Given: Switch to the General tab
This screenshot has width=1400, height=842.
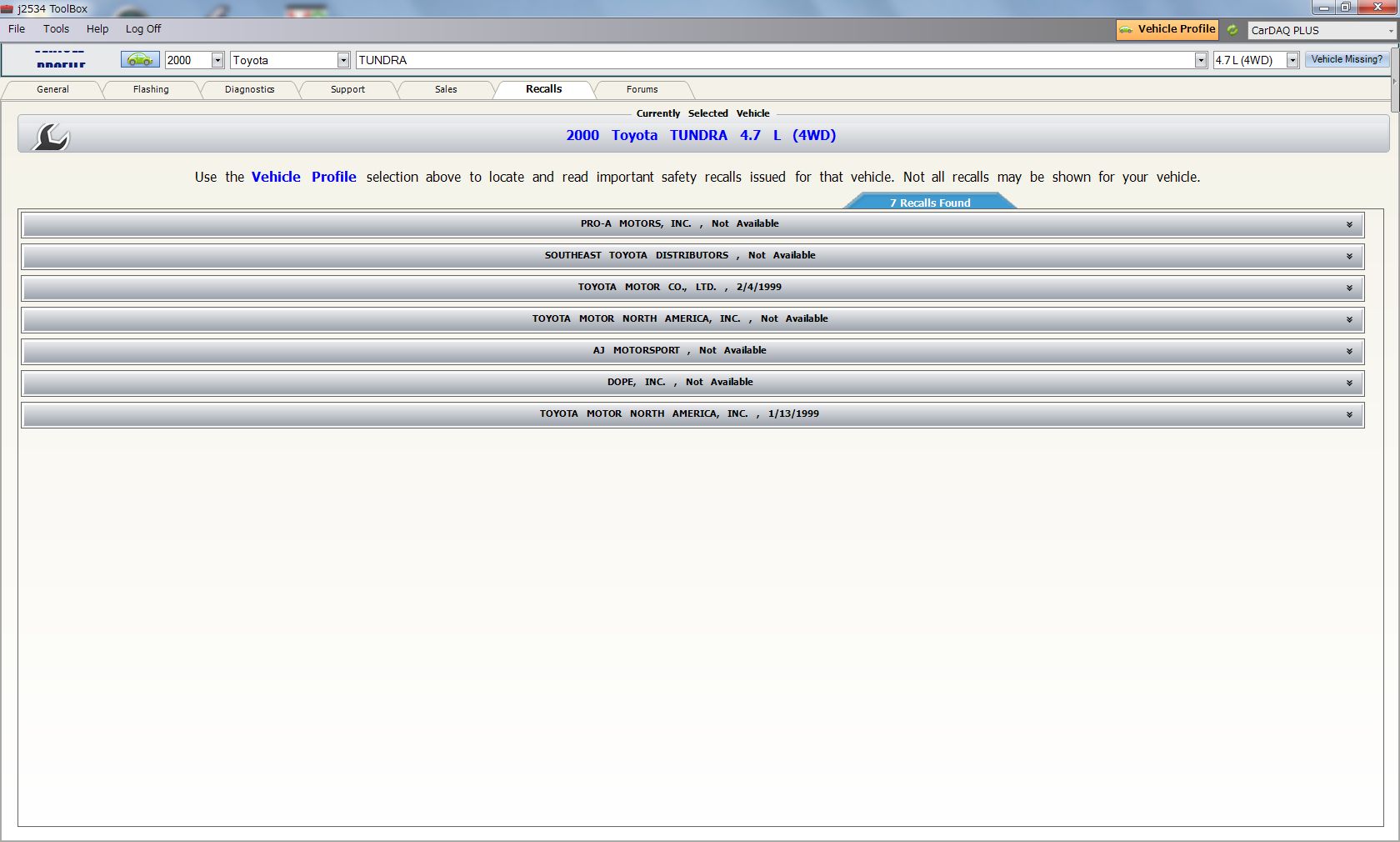Looking at the screenshot, I should pos(52,89).
